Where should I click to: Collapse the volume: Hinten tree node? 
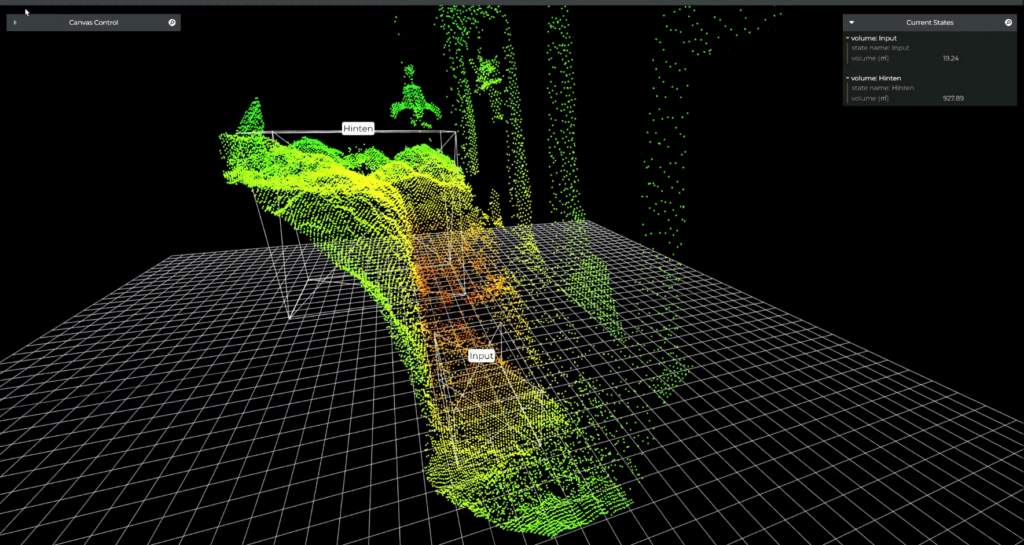[x=847, y=78]
